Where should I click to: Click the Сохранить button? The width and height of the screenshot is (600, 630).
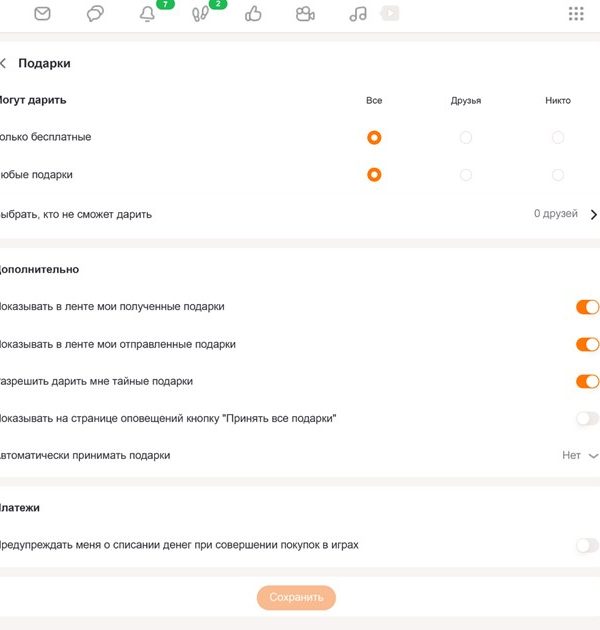pyautogui.click(x=296, y=598)
